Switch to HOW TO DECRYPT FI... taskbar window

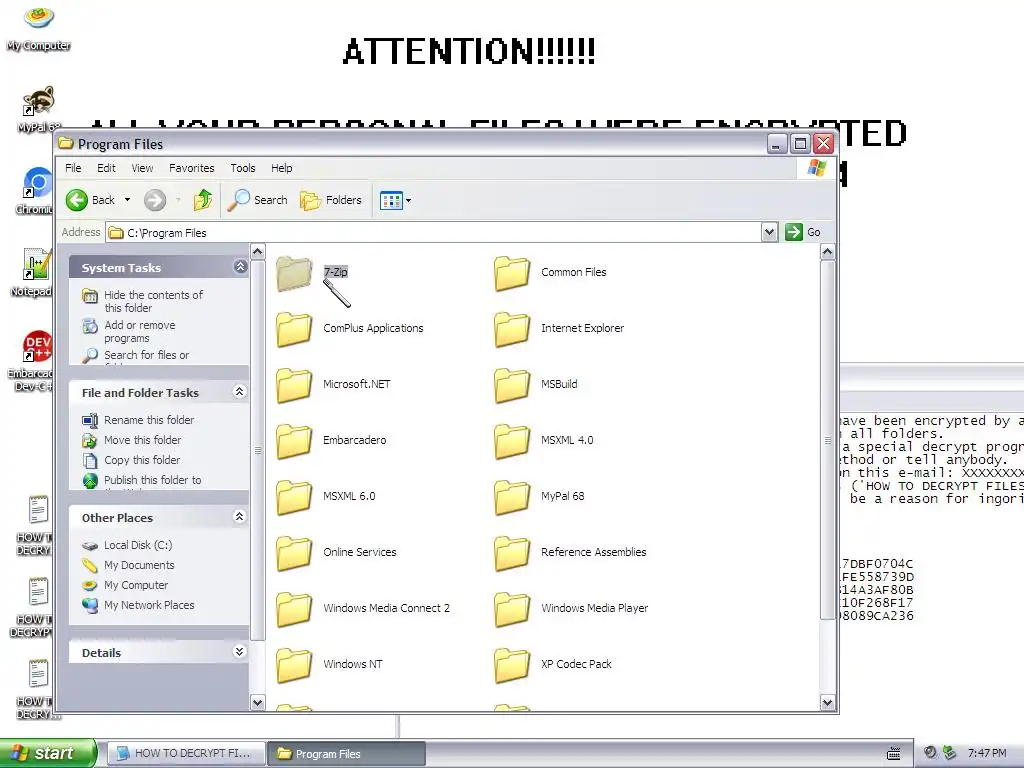click(x=185, y=754)
